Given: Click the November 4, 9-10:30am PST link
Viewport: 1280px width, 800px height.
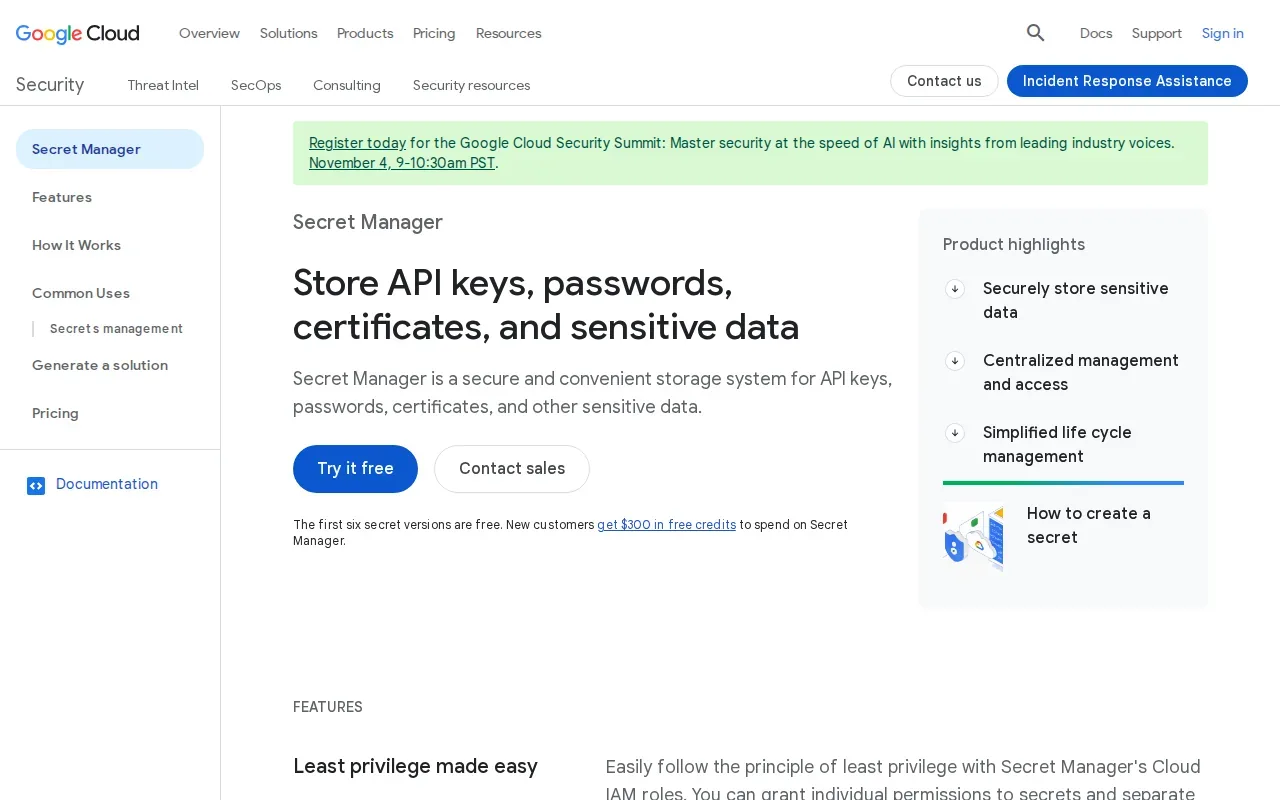Looking at the screenshot, I should 402,163.
